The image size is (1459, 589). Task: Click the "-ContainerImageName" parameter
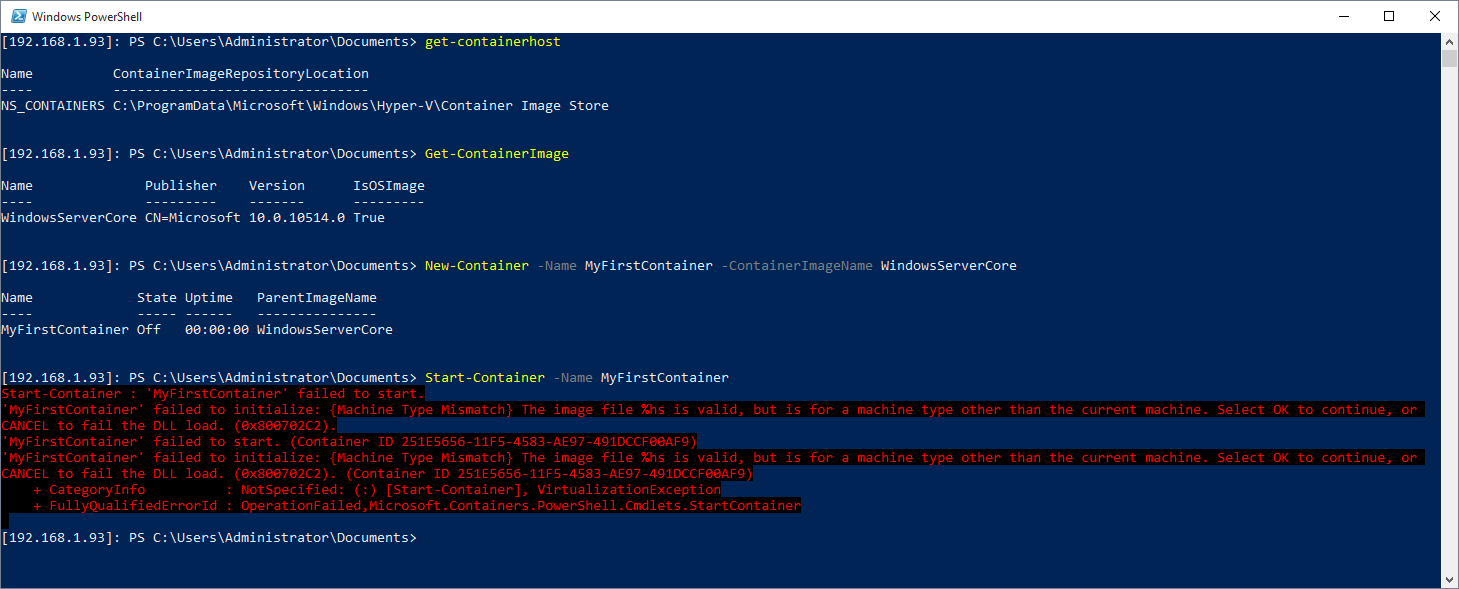pyautogui.click(x=797, y=266)
